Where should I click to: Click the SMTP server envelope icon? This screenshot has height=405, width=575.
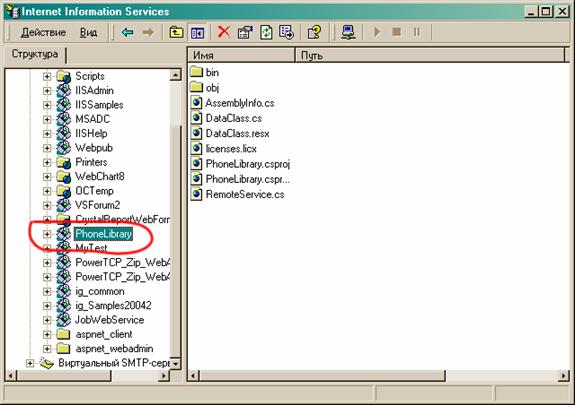(x=47, y=363)
